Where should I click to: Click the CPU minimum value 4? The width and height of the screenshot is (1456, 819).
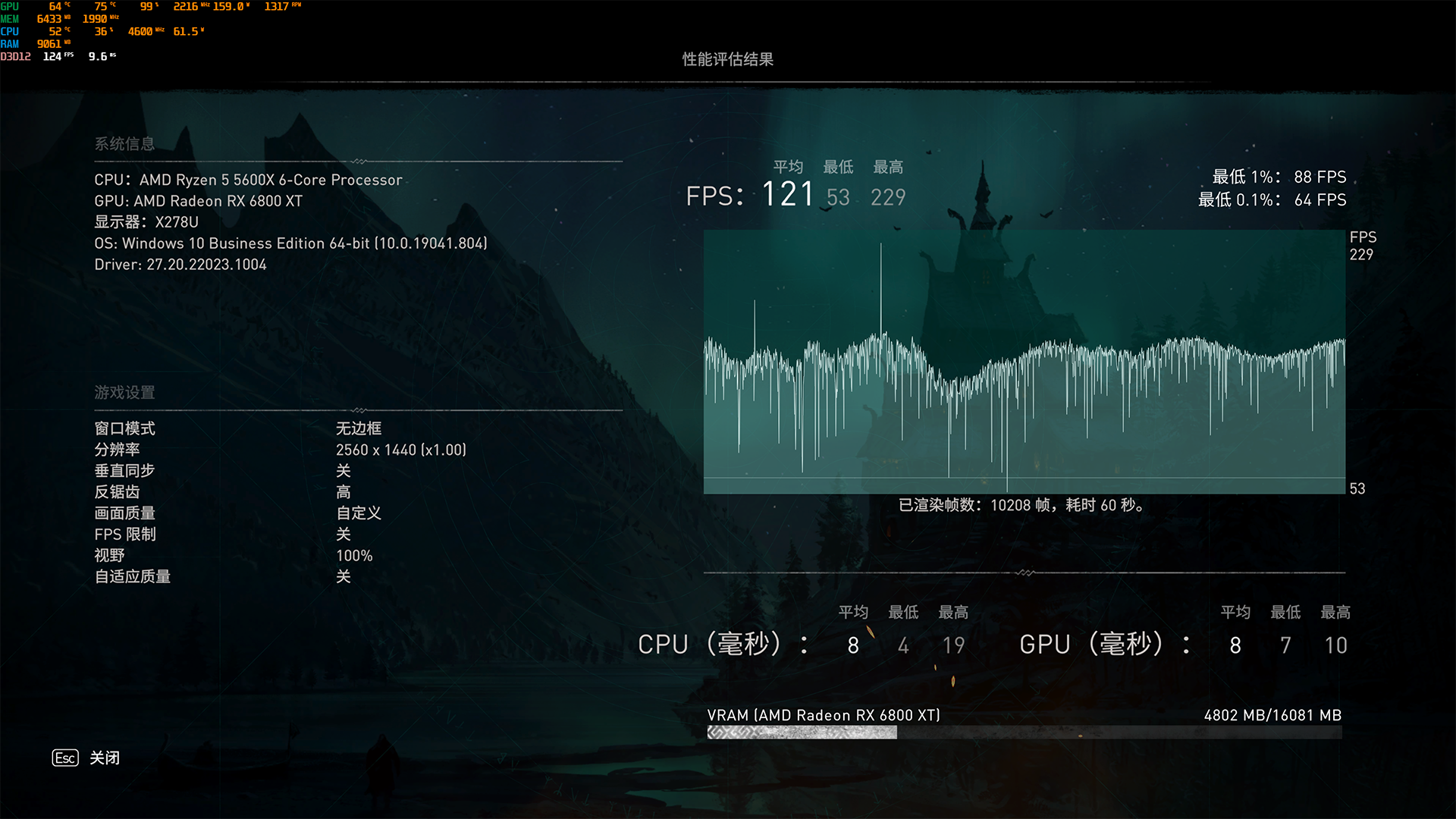(903, 645)
